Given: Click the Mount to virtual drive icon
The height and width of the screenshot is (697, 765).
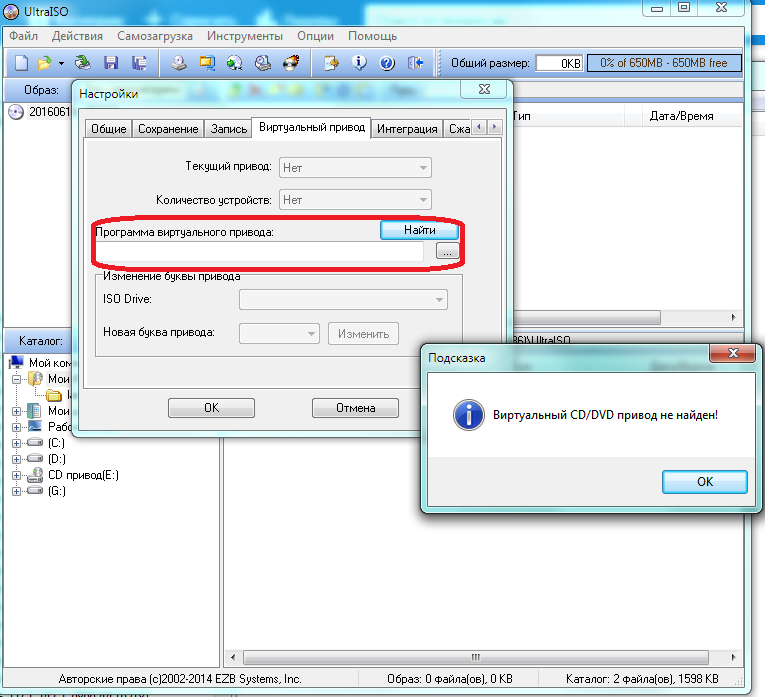Looking at the screenshot, I should pyautogui.click(x=263, y=63).
